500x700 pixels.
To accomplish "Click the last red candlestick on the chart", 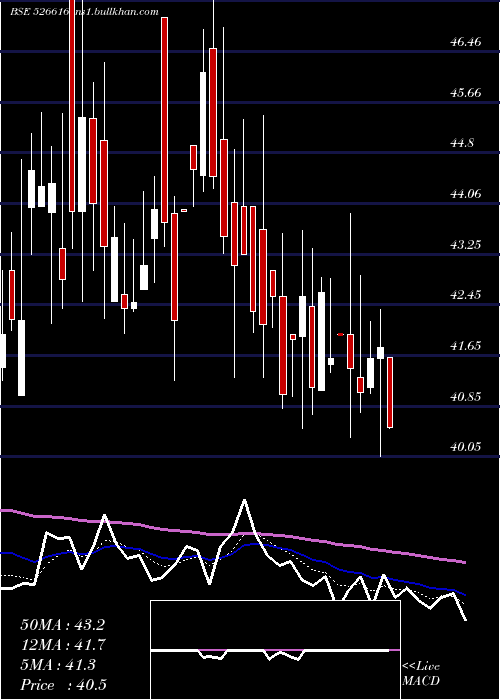I will point(390,392).
